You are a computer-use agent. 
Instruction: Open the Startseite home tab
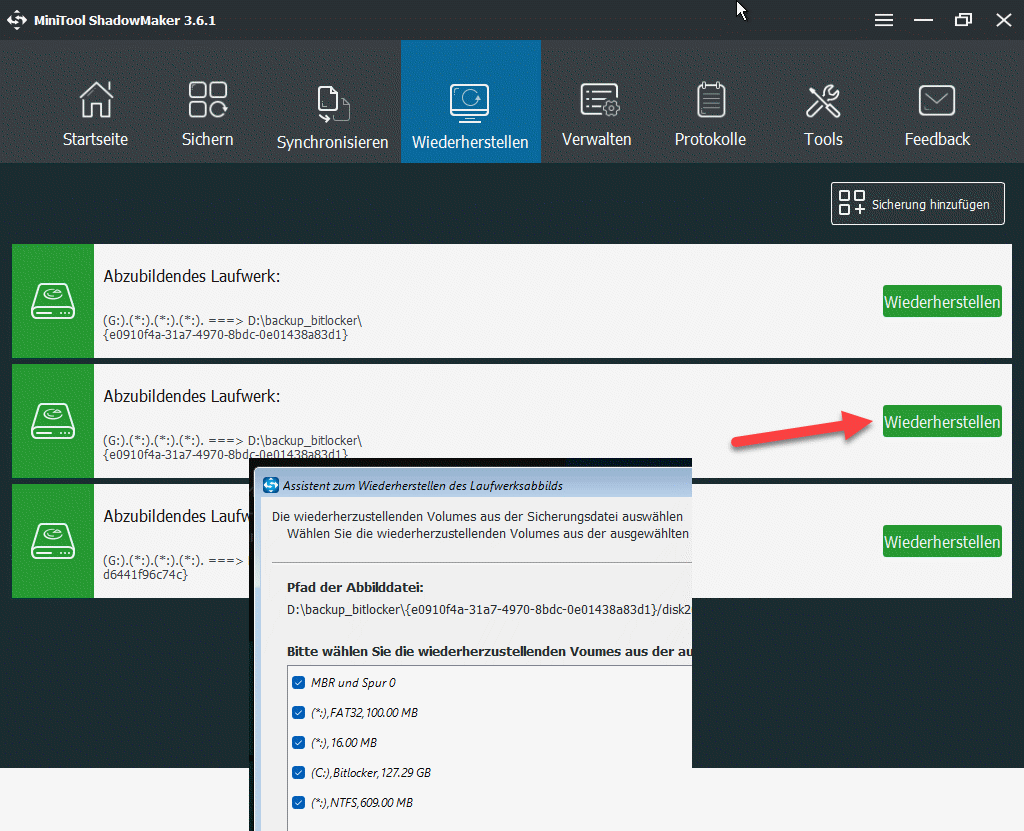[95, 114]
